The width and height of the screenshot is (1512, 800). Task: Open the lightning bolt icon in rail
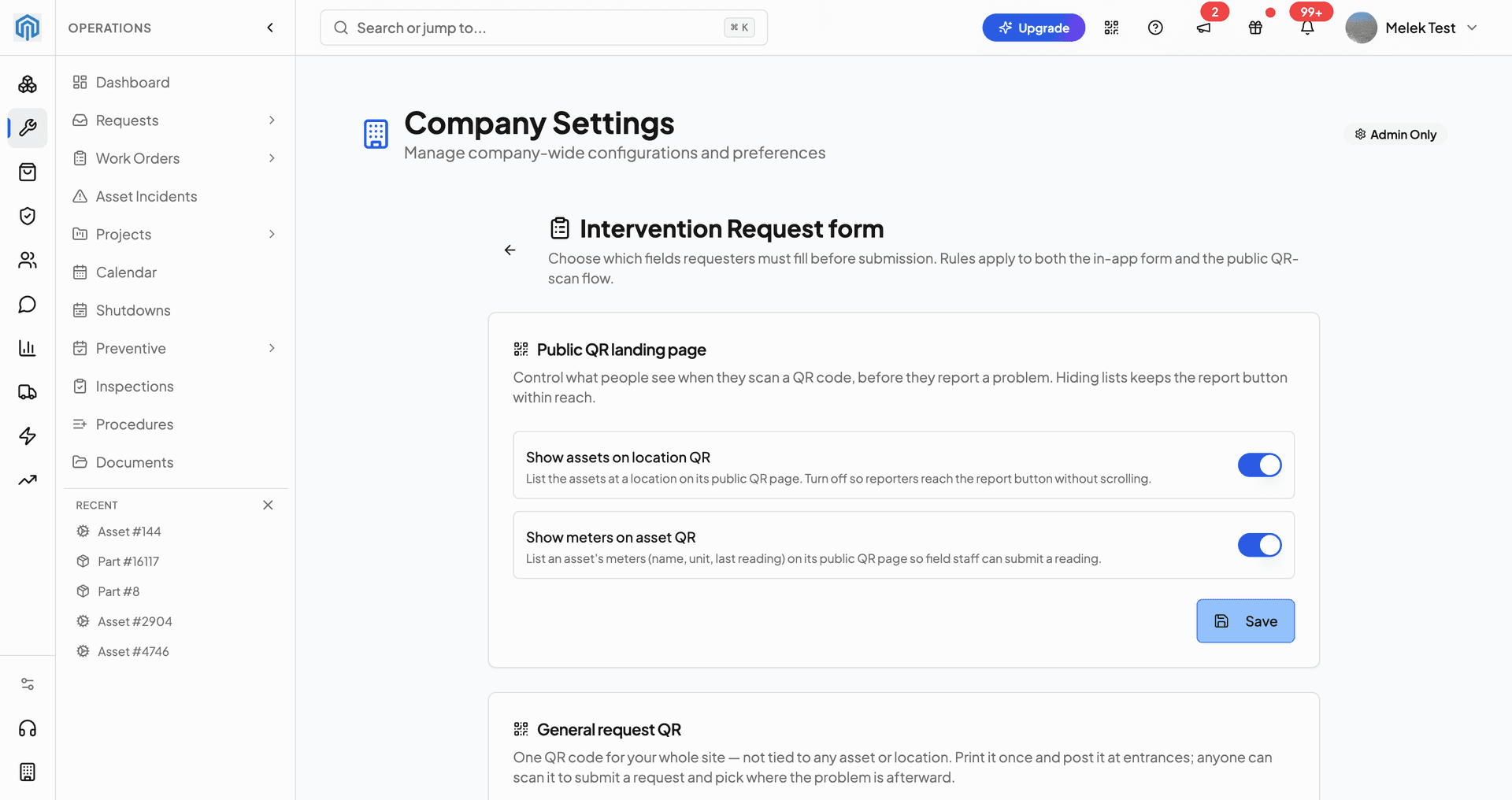28,436
